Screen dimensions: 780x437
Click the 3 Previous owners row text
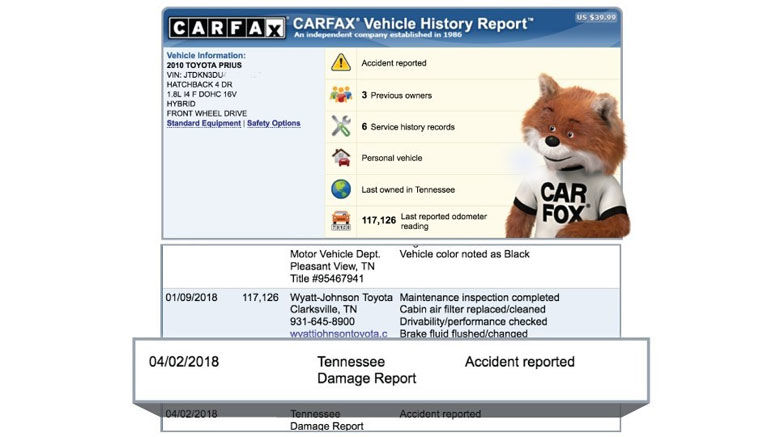tap(399, 95)
